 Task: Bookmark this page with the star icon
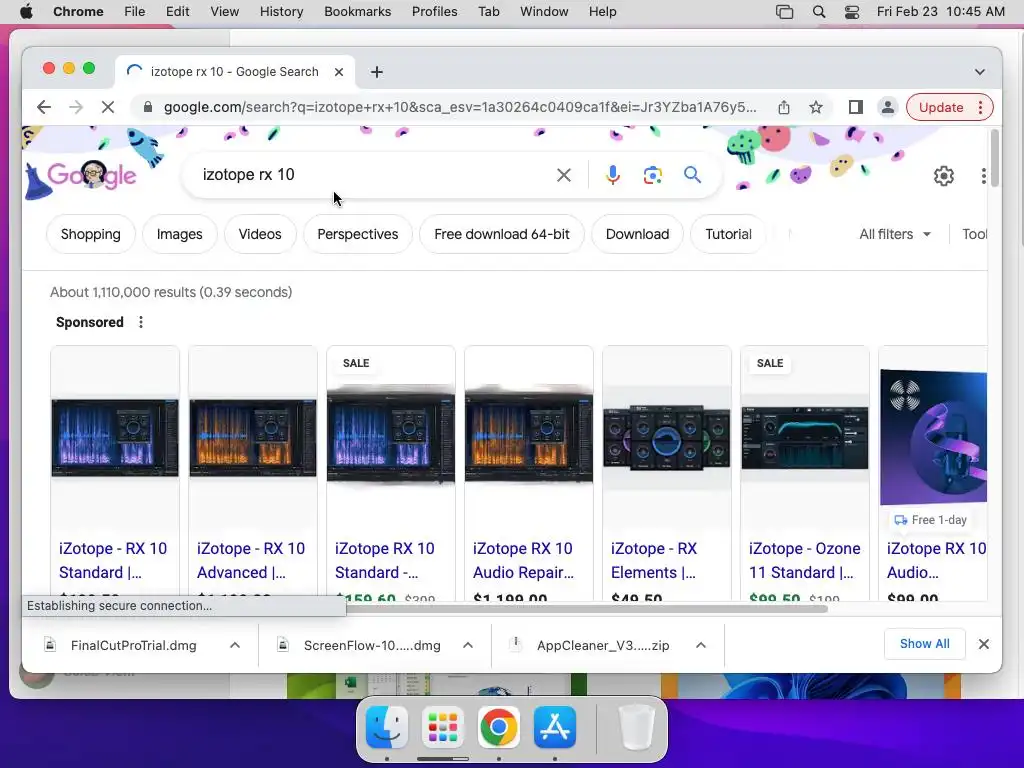816,107
